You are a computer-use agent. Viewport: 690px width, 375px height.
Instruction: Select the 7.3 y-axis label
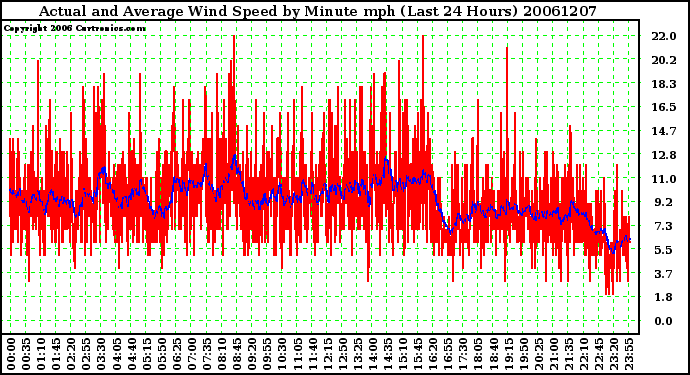pos(664,226)
